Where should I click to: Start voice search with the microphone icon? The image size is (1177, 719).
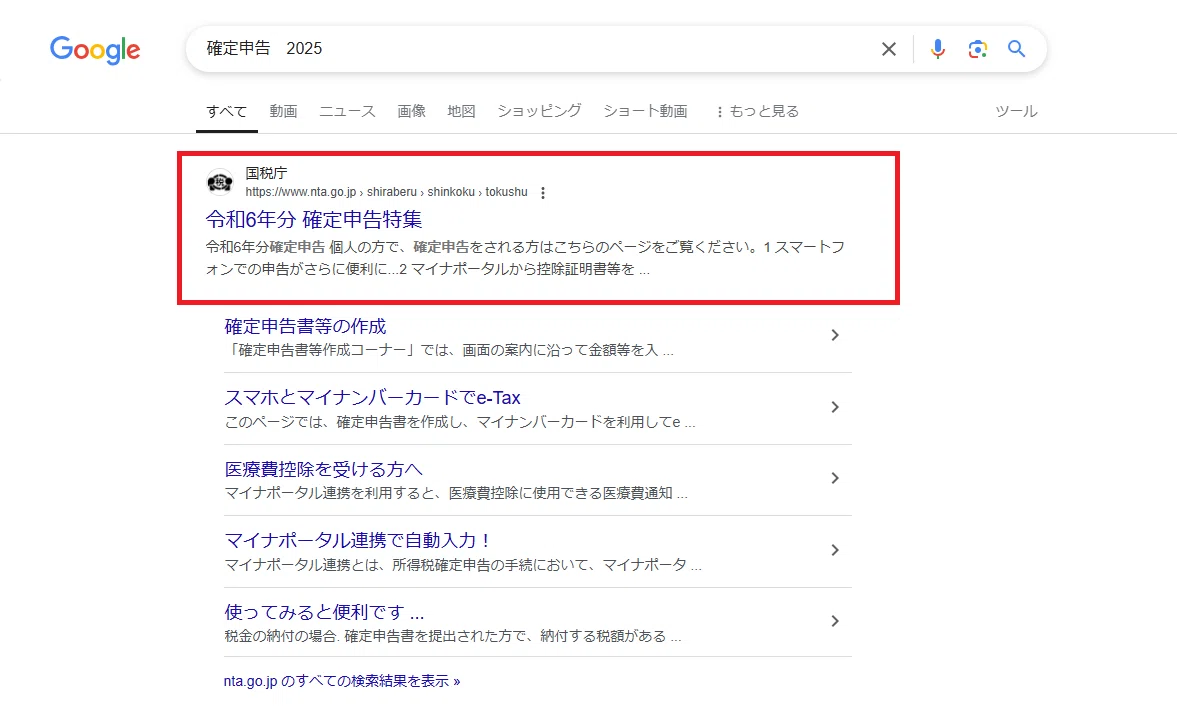coord(938,49)
